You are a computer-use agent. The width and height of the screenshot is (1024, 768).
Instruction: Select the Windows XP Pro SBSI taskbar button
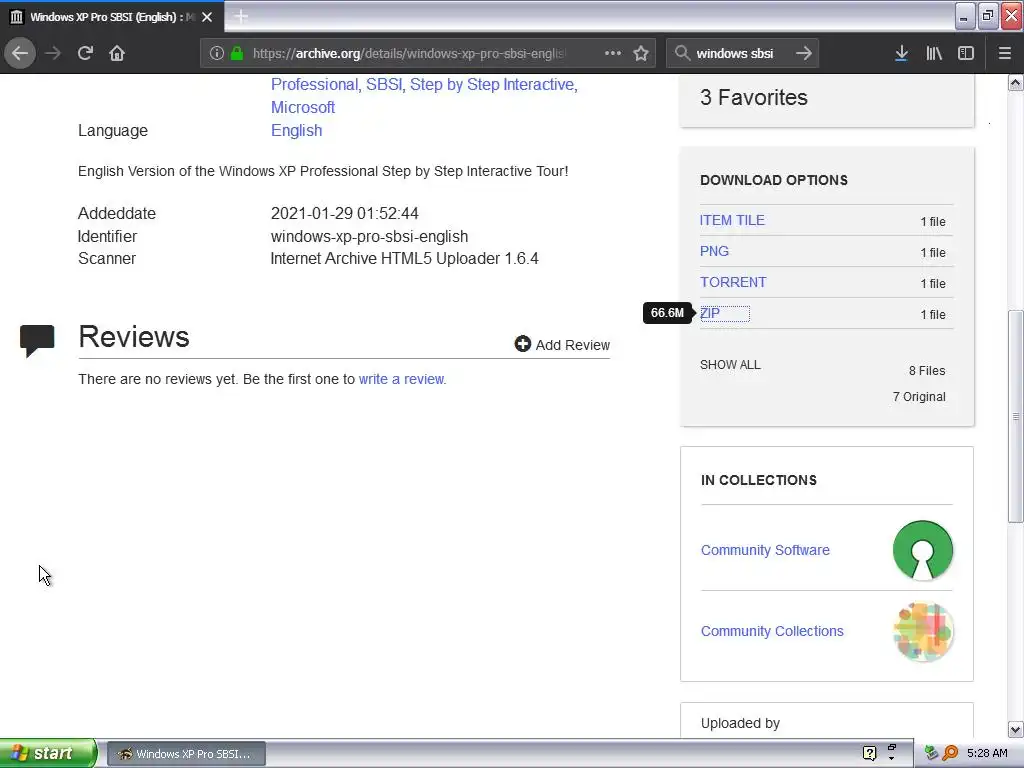pyautogui.click(x=186, y=754)
